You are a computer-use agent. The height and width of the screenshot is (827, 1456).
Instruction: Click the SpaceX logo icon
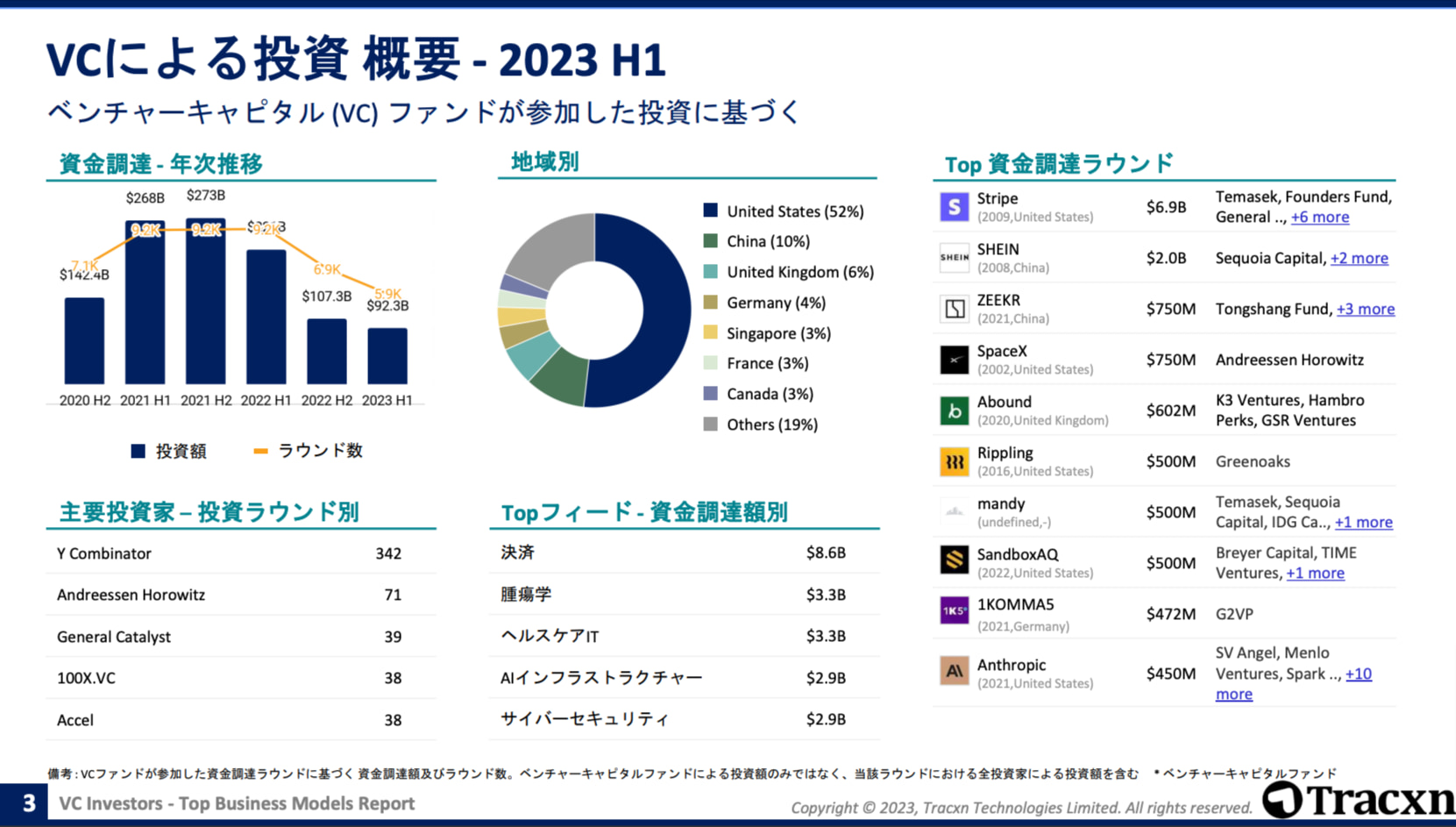click(954, 360)
